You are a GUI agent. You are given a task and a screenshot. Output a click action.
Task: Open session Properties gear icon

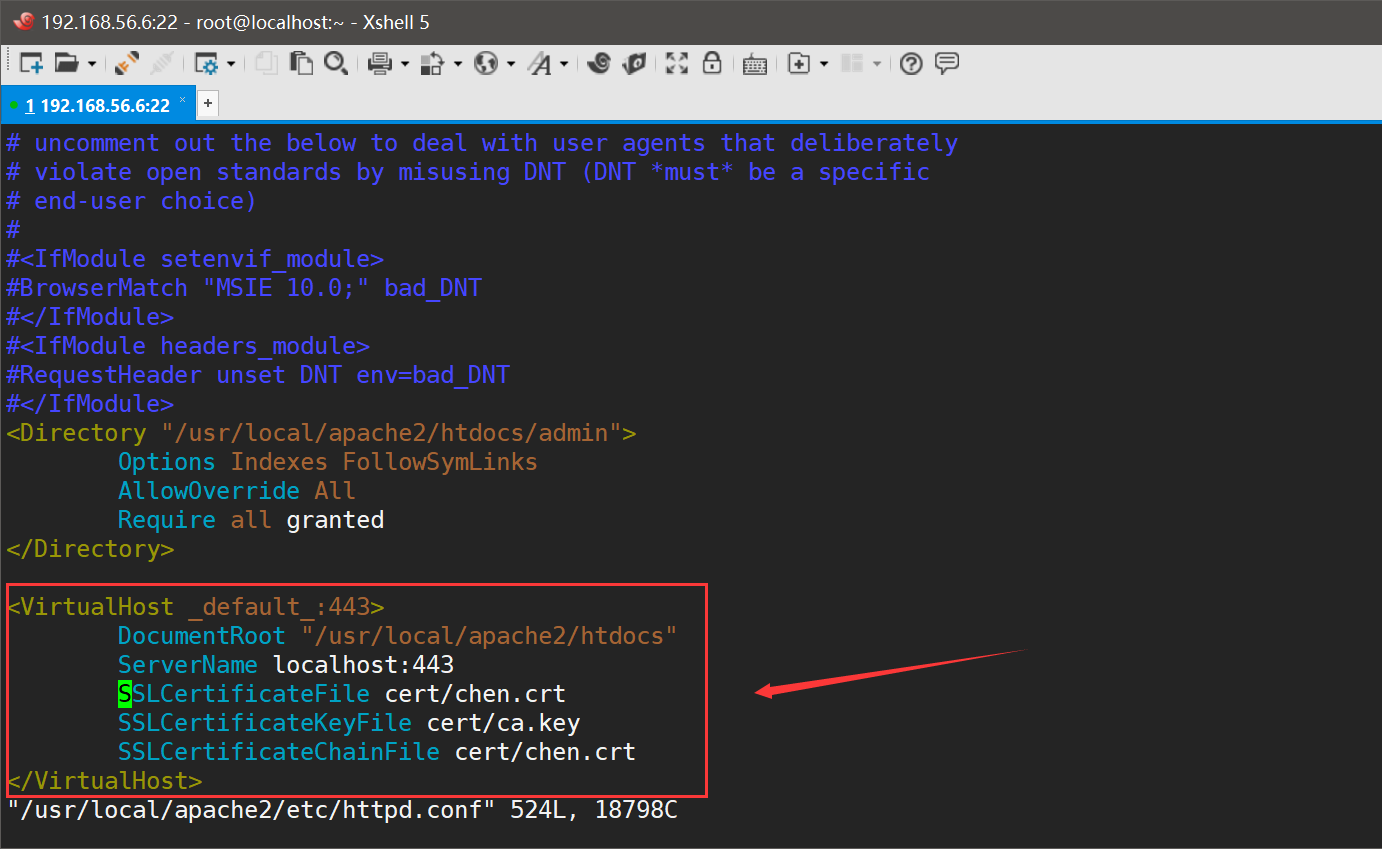(207, 64)
